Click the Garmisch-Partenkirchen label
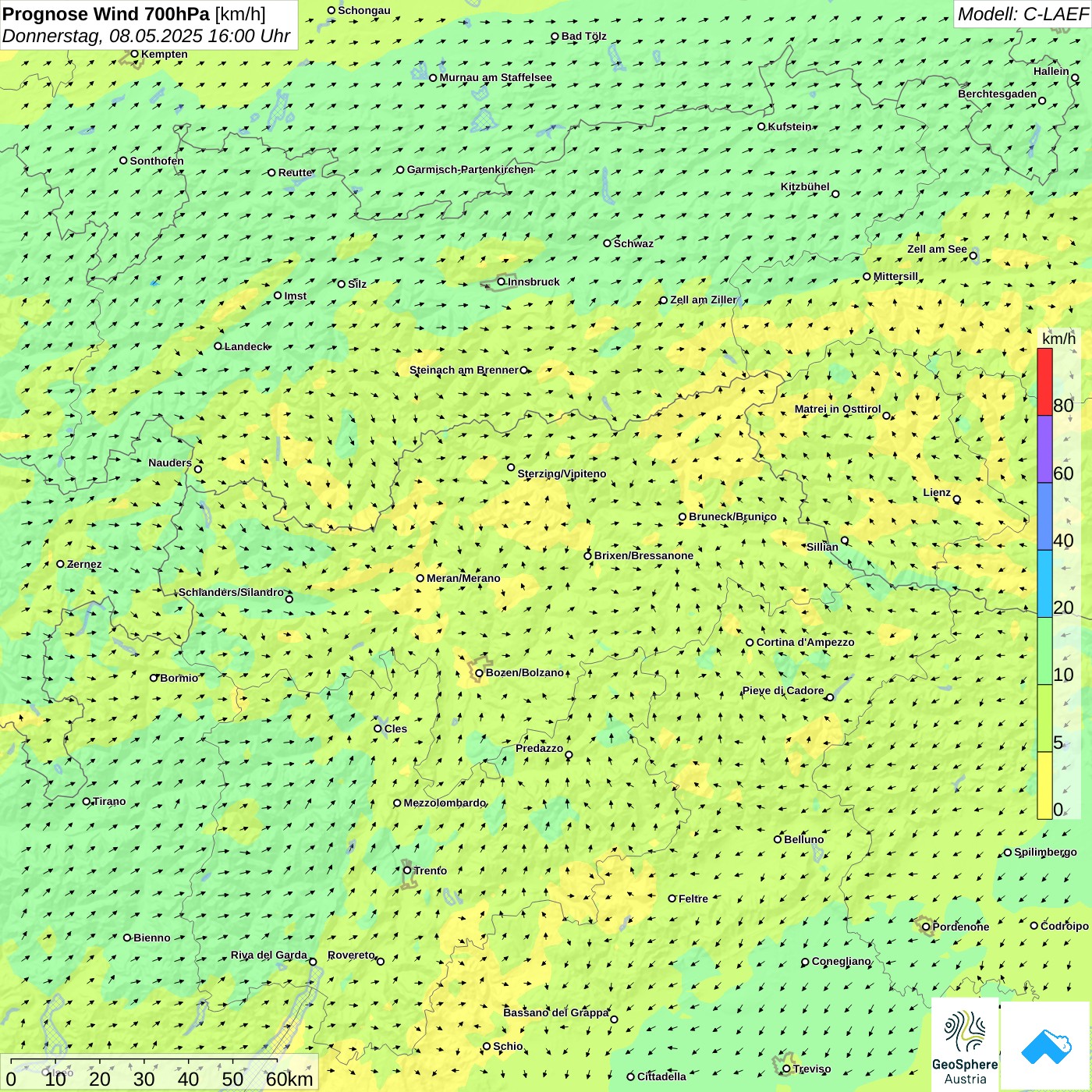The image size is (1092, 1092). pos(470,169)
